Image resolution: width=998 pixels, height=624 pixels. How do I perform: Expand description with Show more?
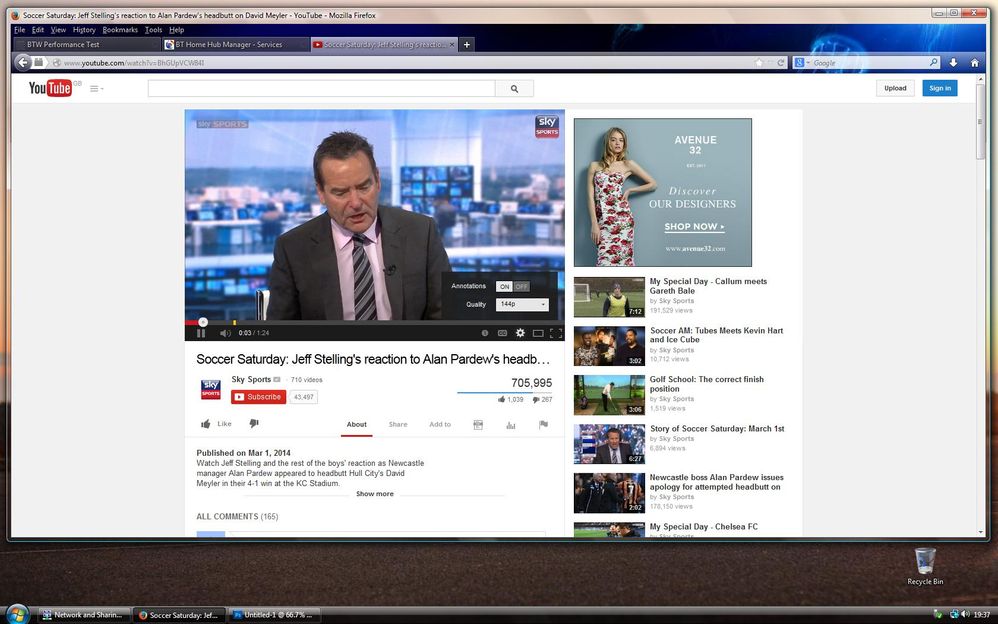[x=375, y=493]
